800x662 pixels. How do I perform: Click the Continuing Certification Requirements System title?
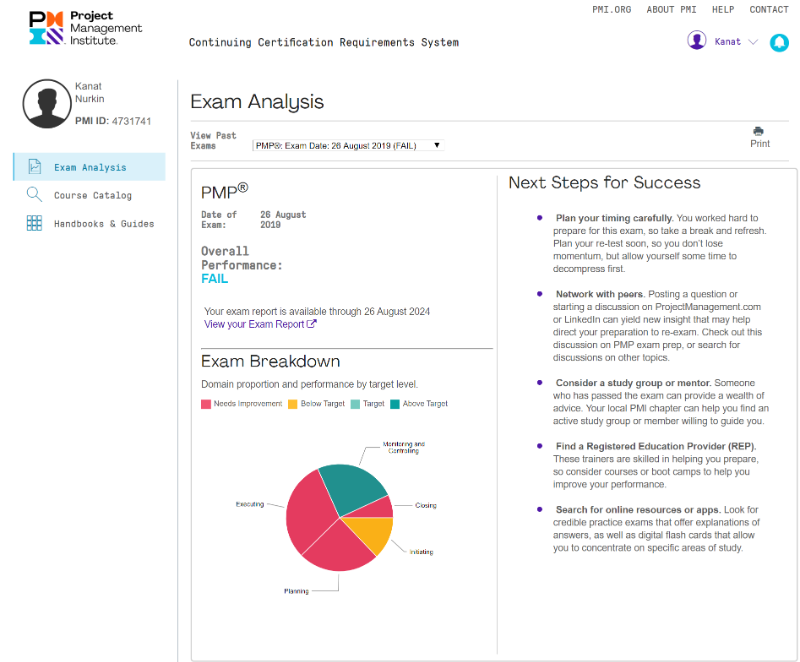tap(324, 43)
